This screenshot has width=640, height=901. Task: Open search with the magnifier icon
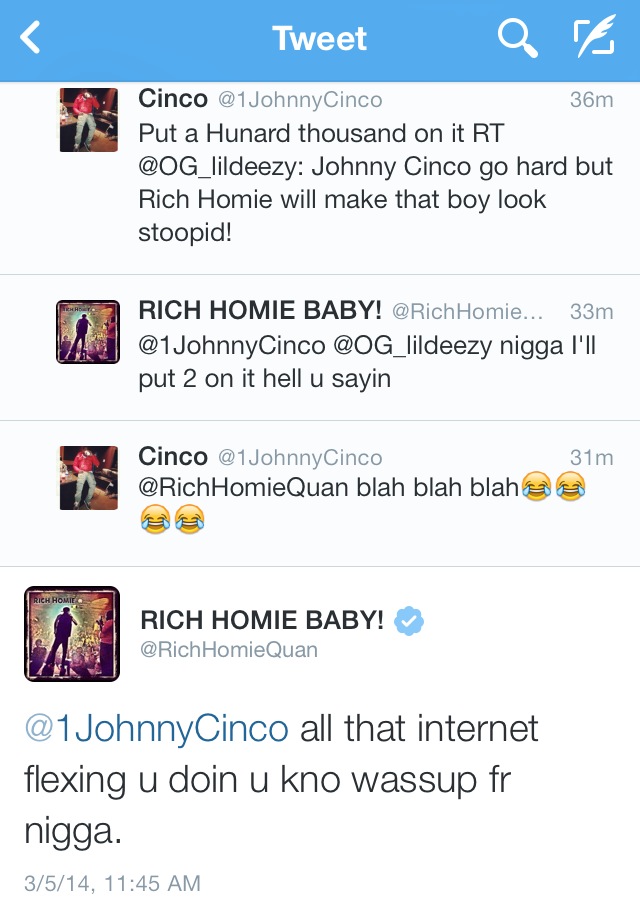518,38
